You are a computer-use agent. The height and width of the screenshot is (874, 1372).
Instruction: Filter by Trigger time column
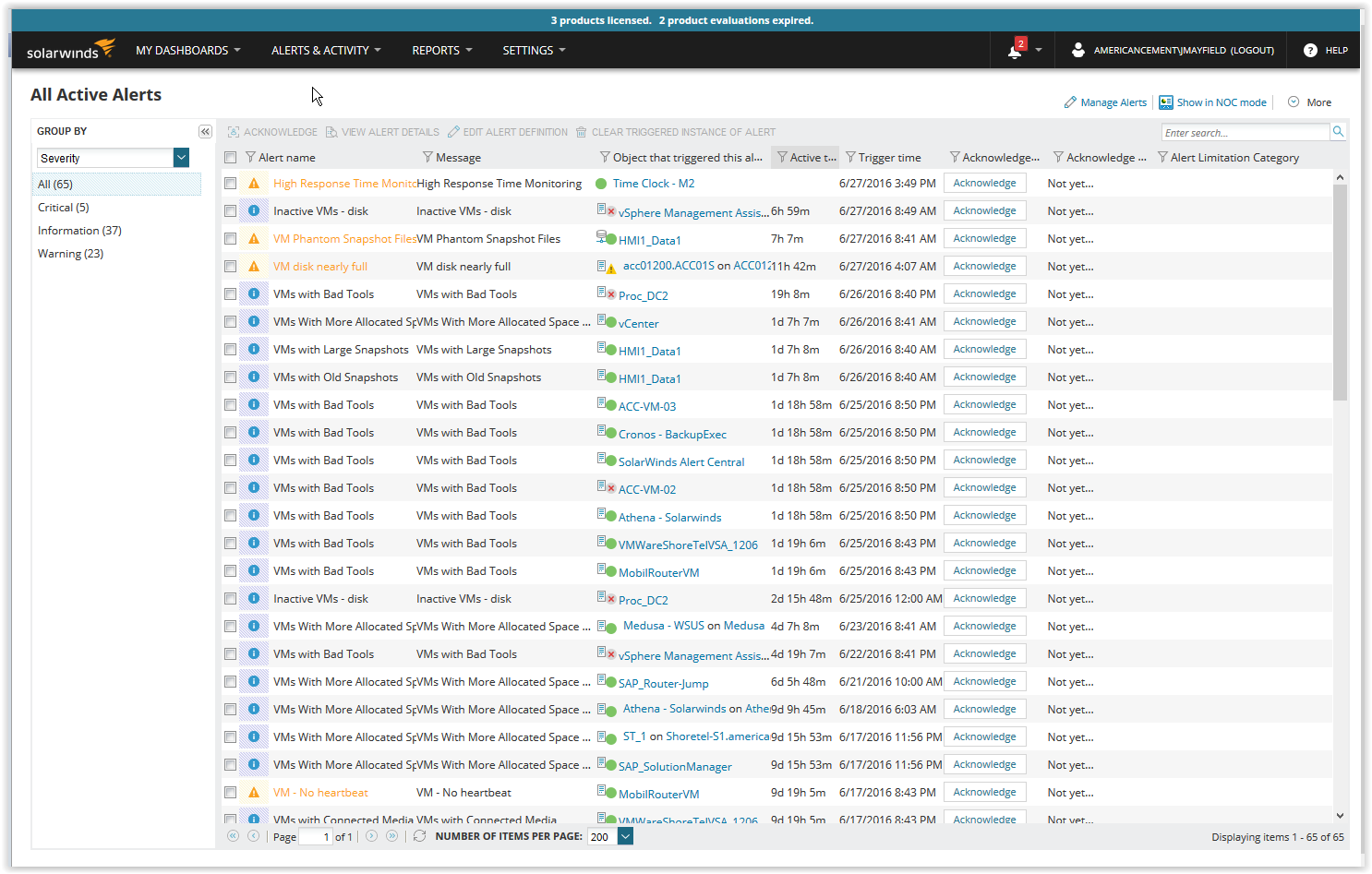click(850, 157)
